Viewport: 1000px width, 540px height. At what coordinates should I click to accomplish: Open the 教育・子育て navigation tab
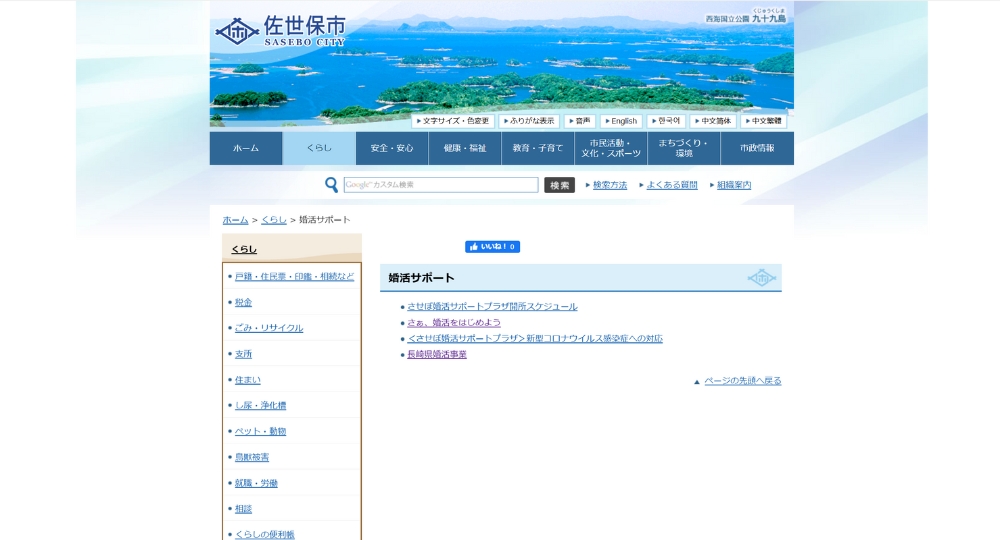[x=538, y=148]
